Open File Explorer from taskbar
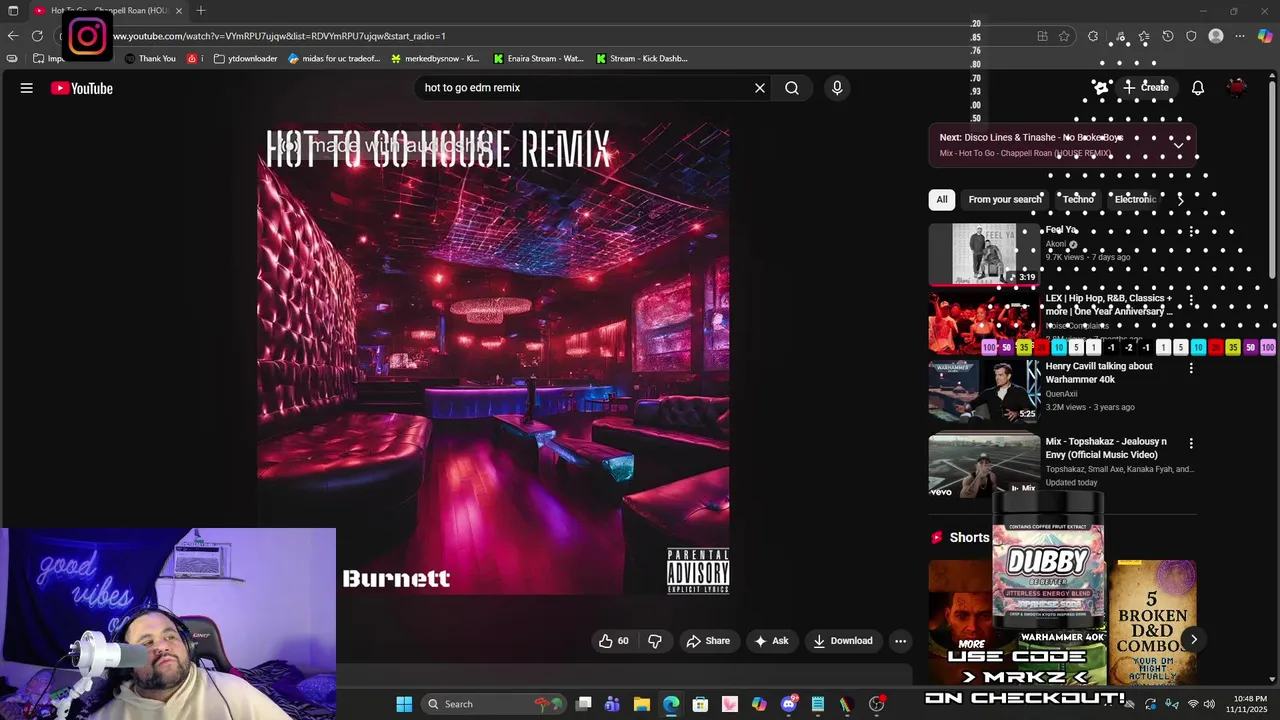The width and height of the screenshot is (1280, 720). [x=642, y=704]
